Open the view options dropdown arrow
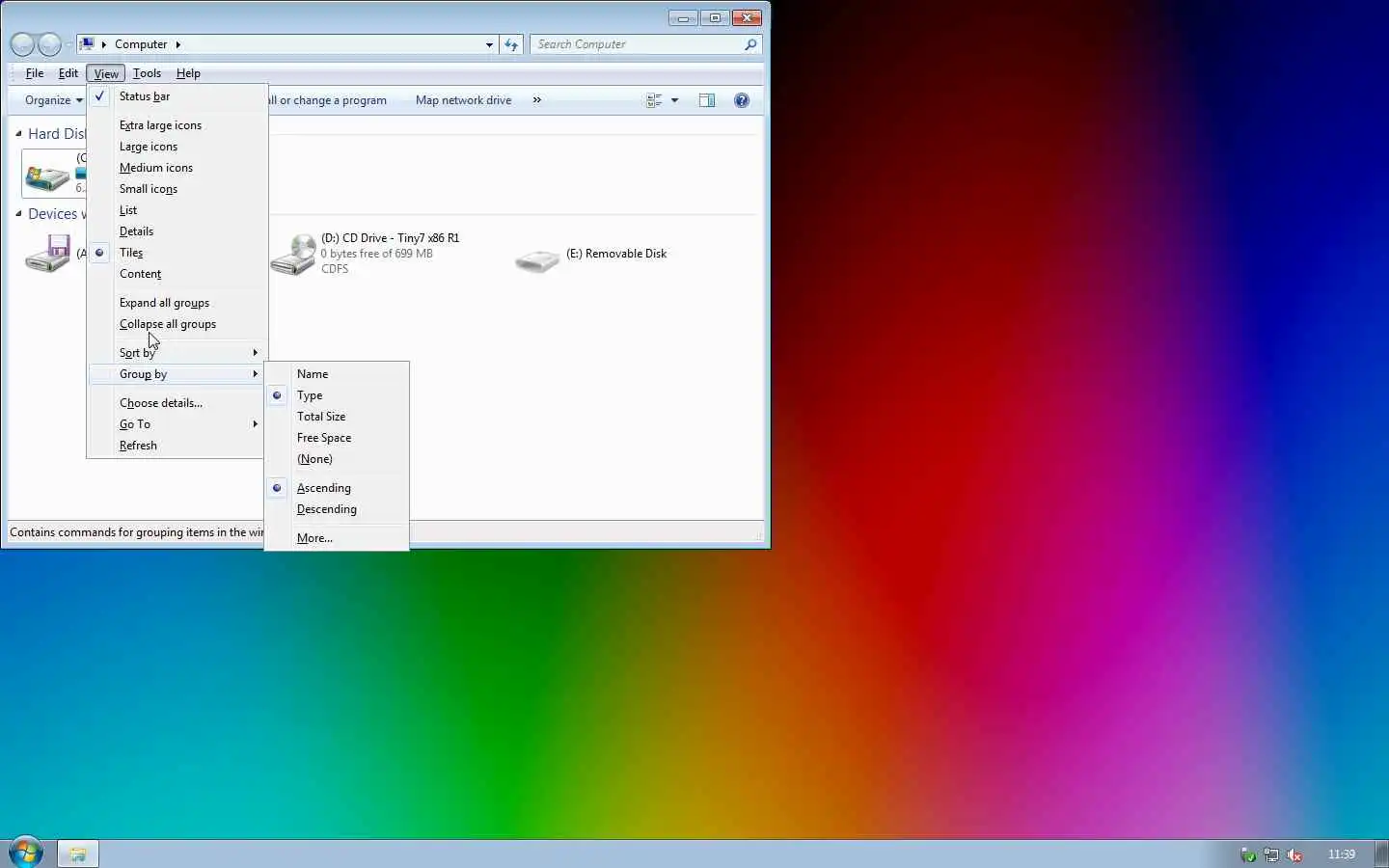This screenshot has height=868, width=1389. 674,100
